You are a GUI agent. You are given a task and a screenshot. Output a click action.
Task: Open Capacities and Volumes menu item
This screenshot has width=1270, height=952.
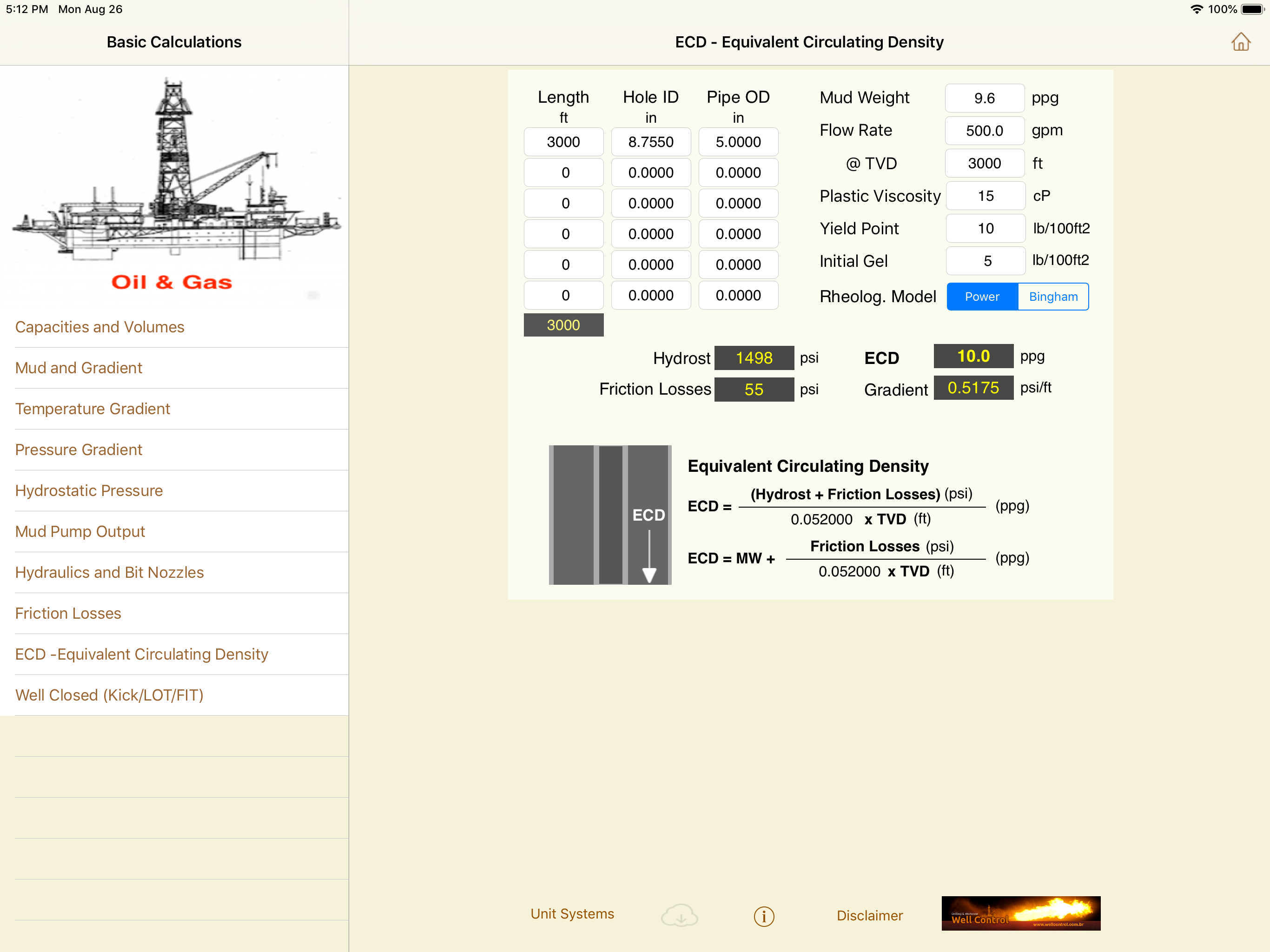pyautogui.click(x=99, y=327)
